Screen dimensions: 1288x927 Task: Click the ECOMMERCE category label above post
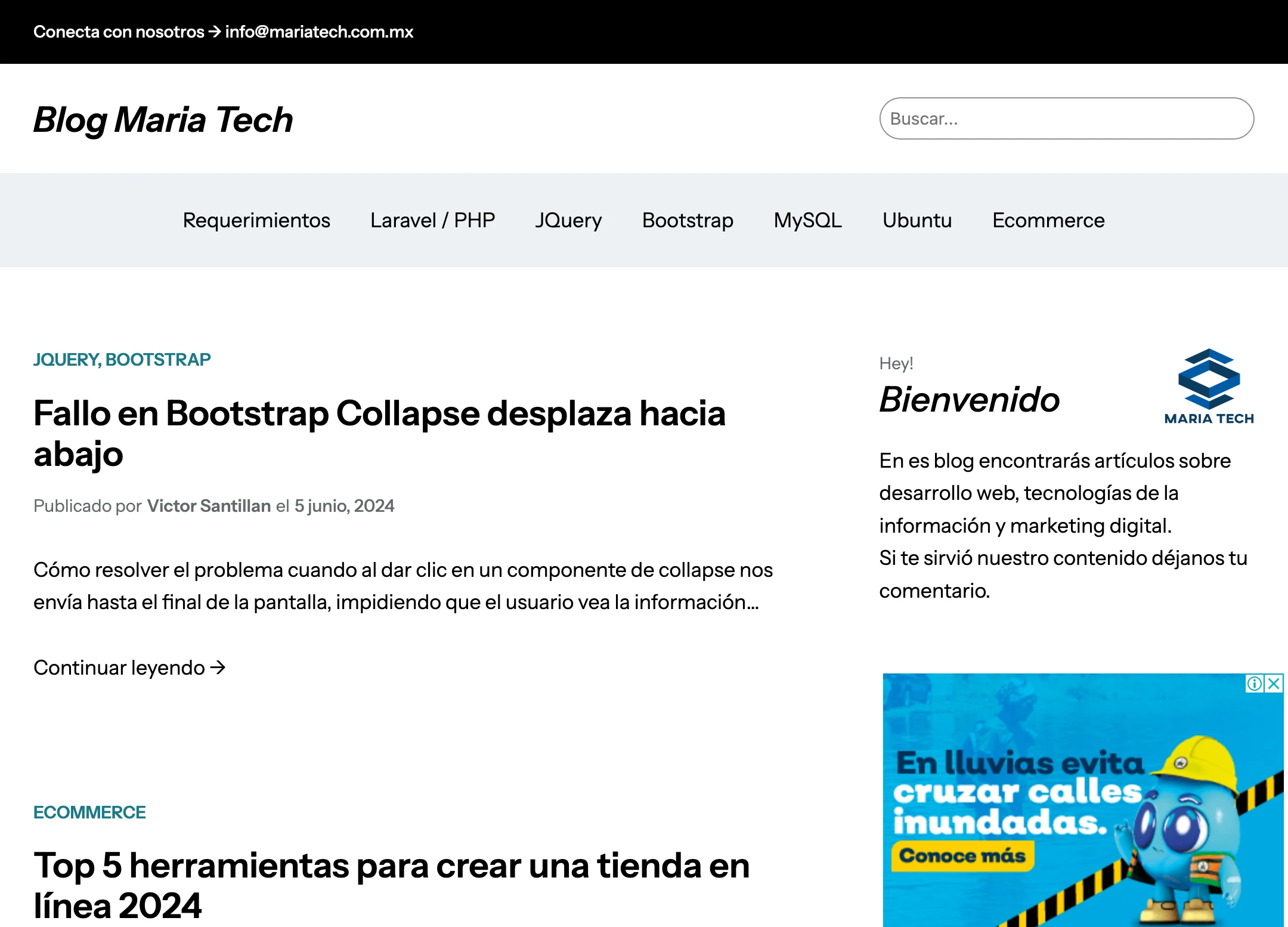89,812
